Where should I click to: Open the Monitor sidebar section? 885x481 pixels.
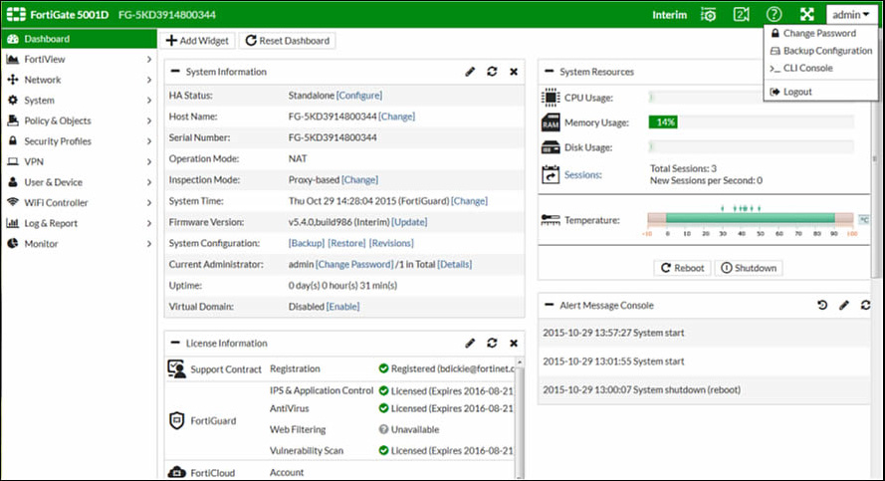(78, 244)
